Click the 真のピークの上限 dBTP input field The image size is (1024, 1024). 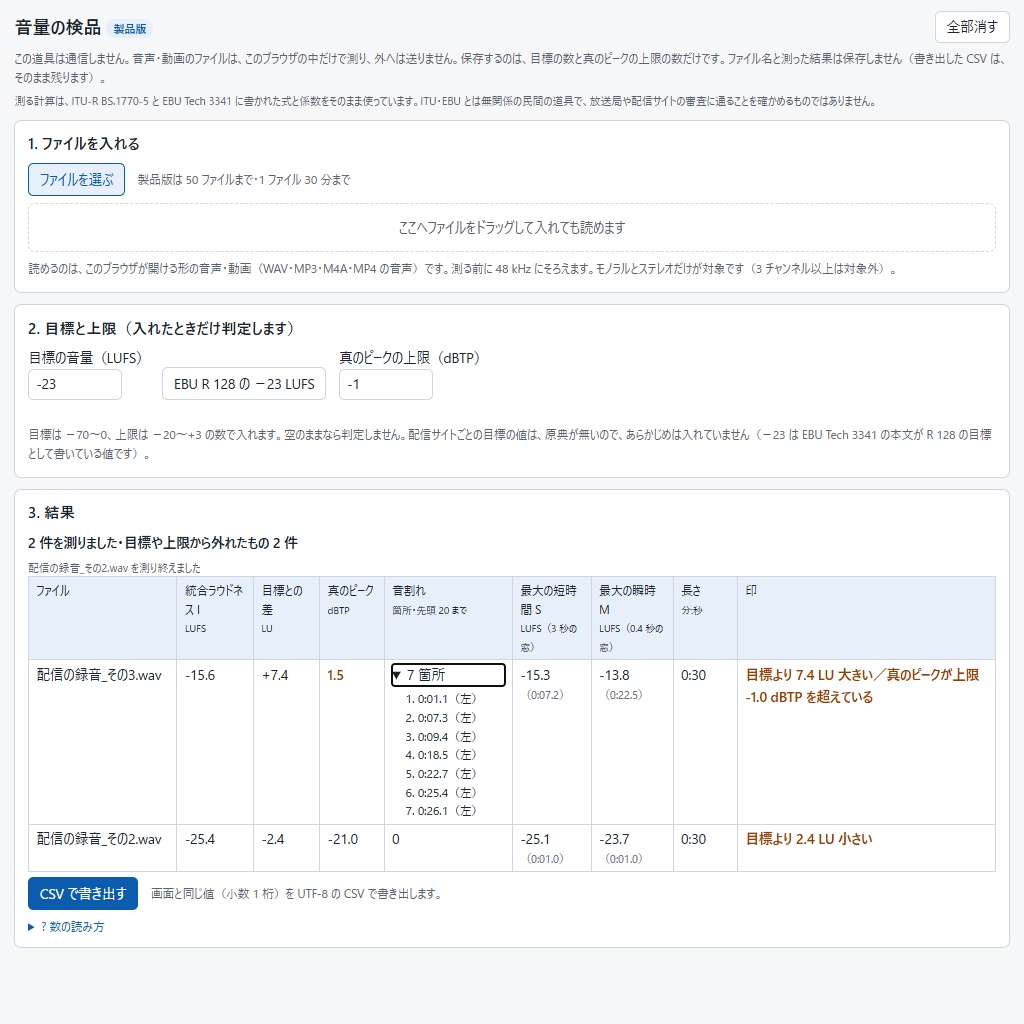385,384
